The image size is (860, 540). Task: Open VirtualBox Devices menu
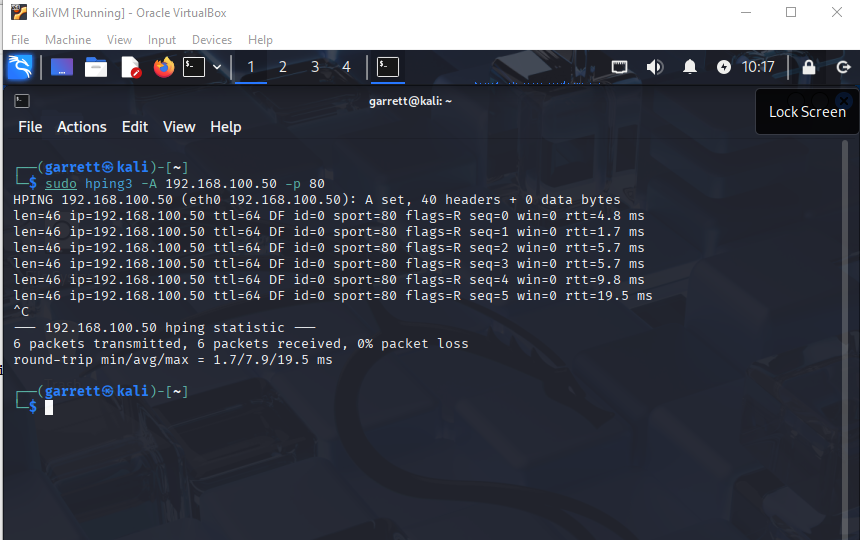pyautogui.click(x=212, y=40)
